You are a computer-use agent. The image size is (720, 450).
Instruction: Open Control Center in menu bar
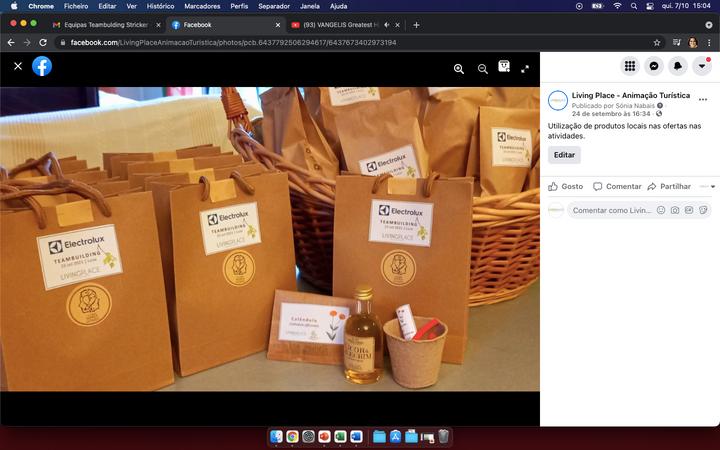(650, 6)
